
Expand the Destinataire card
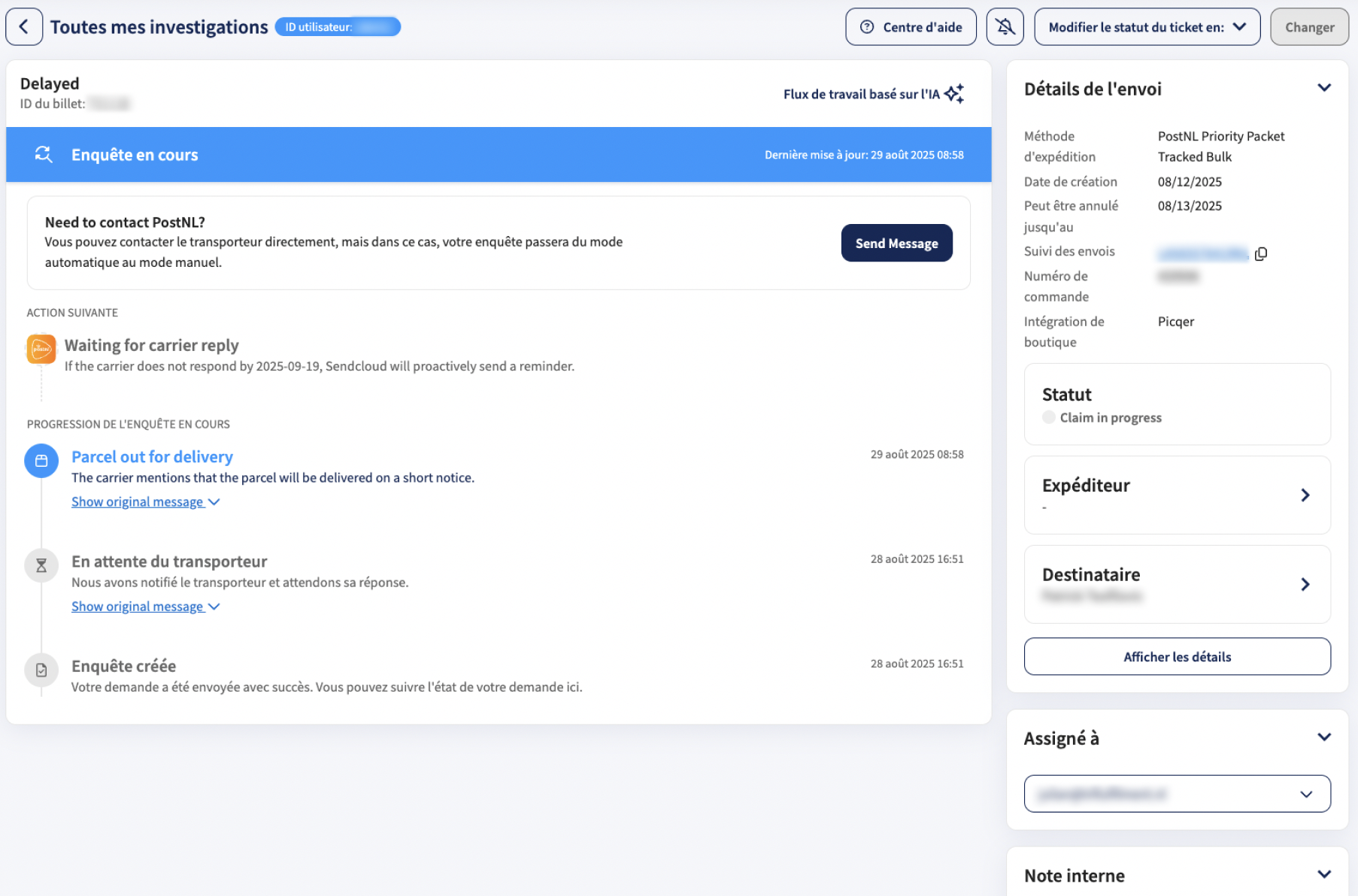pos(1177,584)
